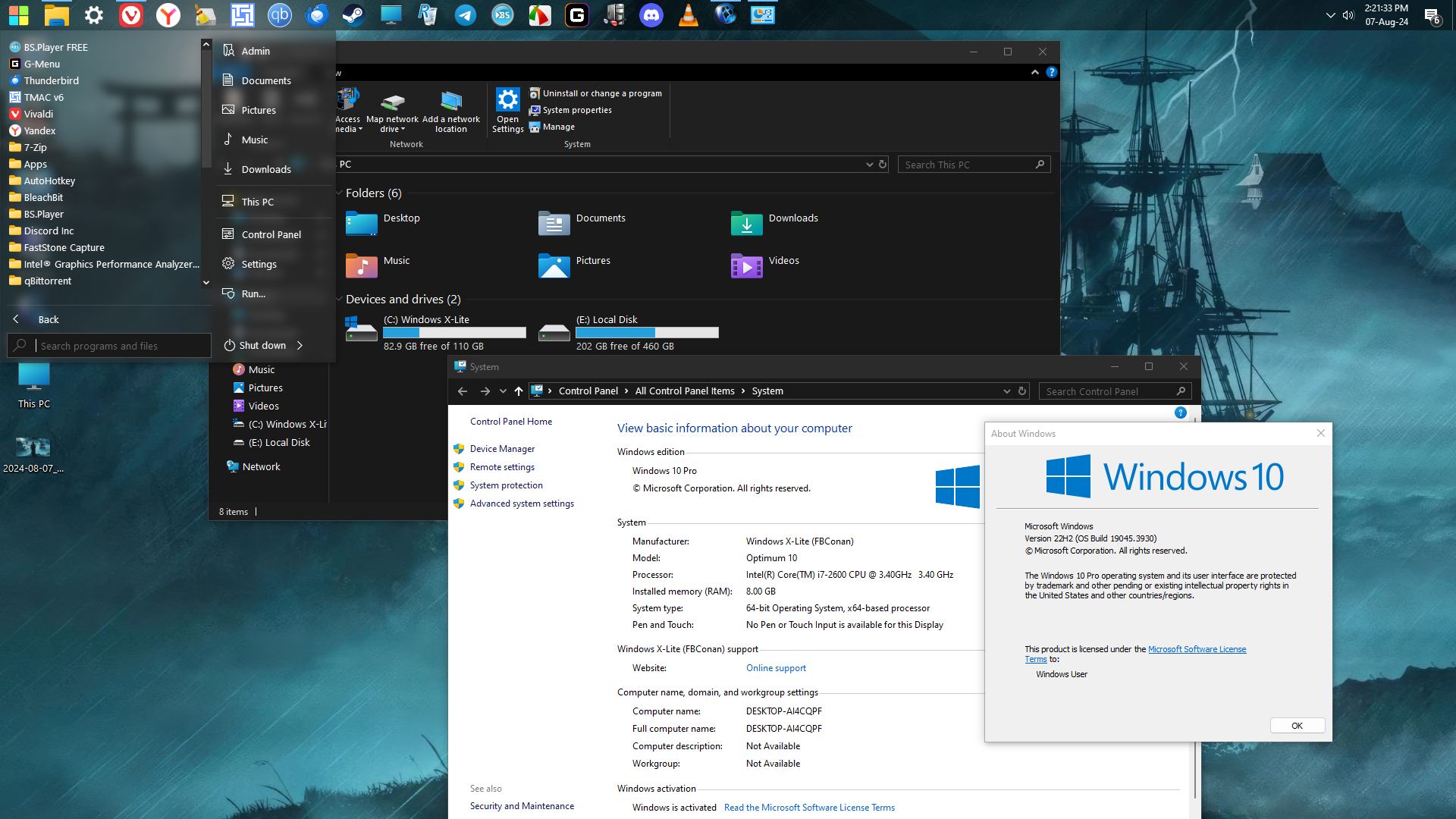Open the notification center icon
The width and height of the screenshot is (1456, 819).
(x=1432, y=15)
